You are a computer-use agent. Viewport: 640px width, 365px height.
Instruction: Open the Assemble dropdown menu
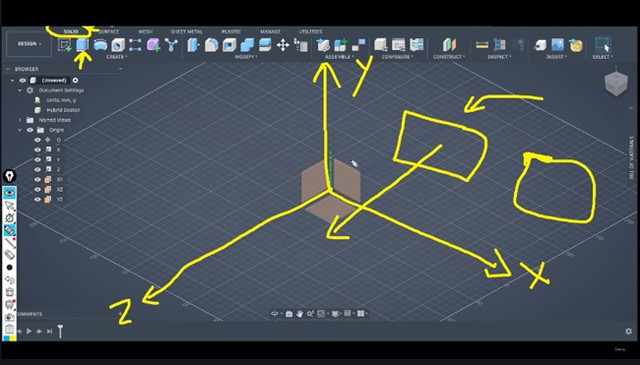pos(340,57)
